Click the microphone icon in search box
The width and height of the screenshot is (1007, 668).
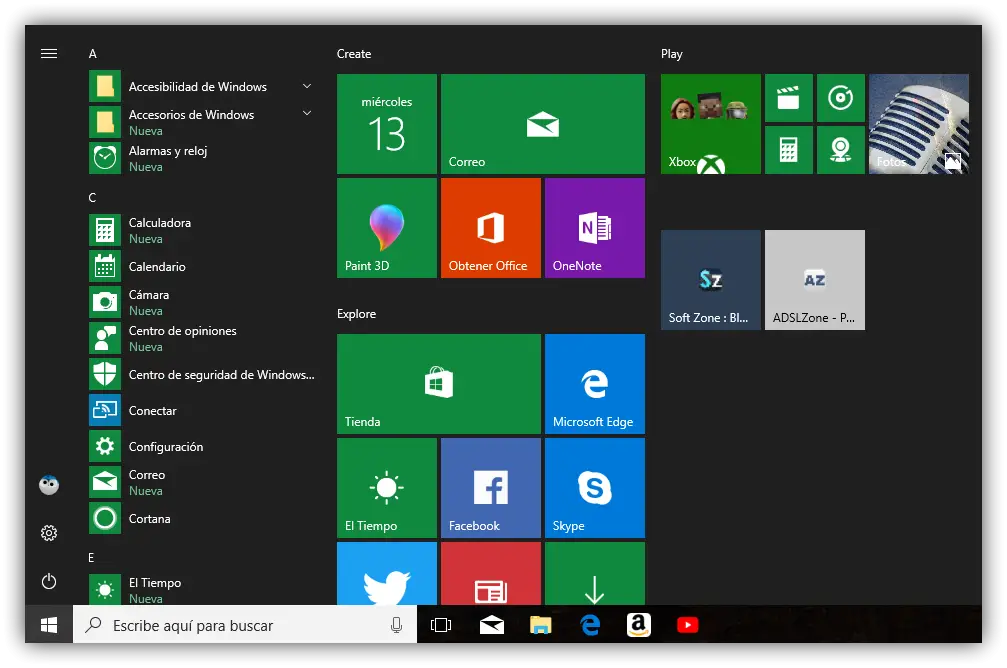(x=396, y=625)
